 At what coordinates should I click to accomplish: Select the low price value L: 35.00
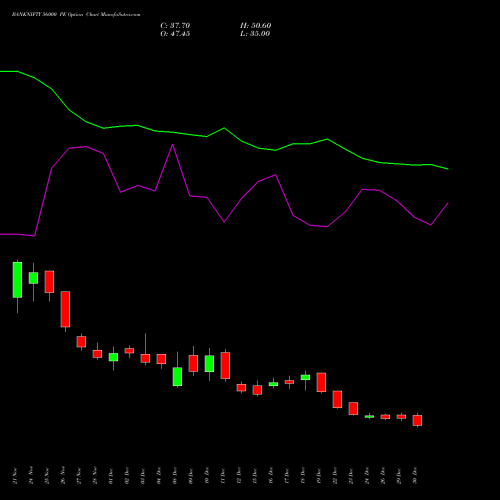255,34
